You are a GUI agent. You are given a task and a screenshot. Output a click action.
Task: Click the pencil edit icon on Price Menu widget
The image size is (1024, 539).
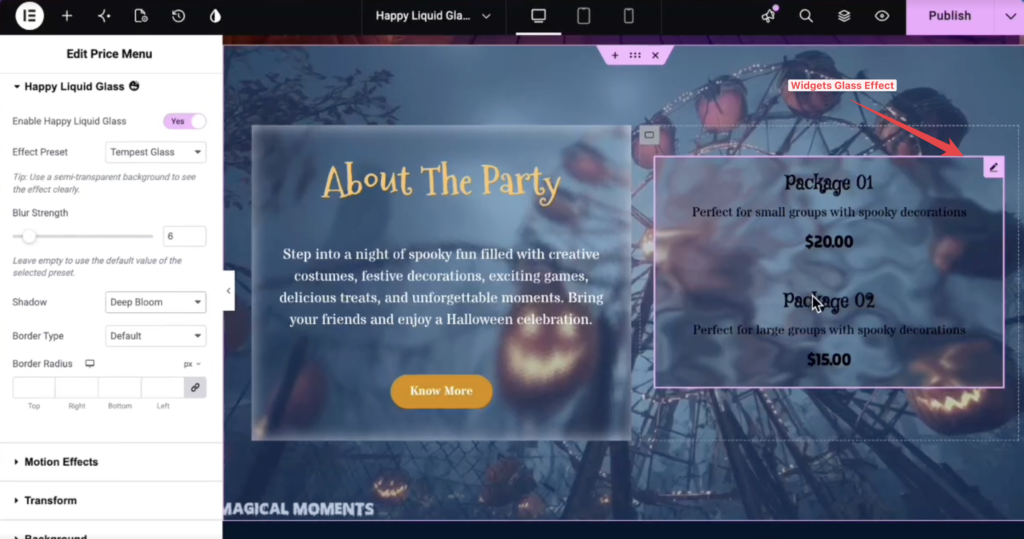point(993,167)
